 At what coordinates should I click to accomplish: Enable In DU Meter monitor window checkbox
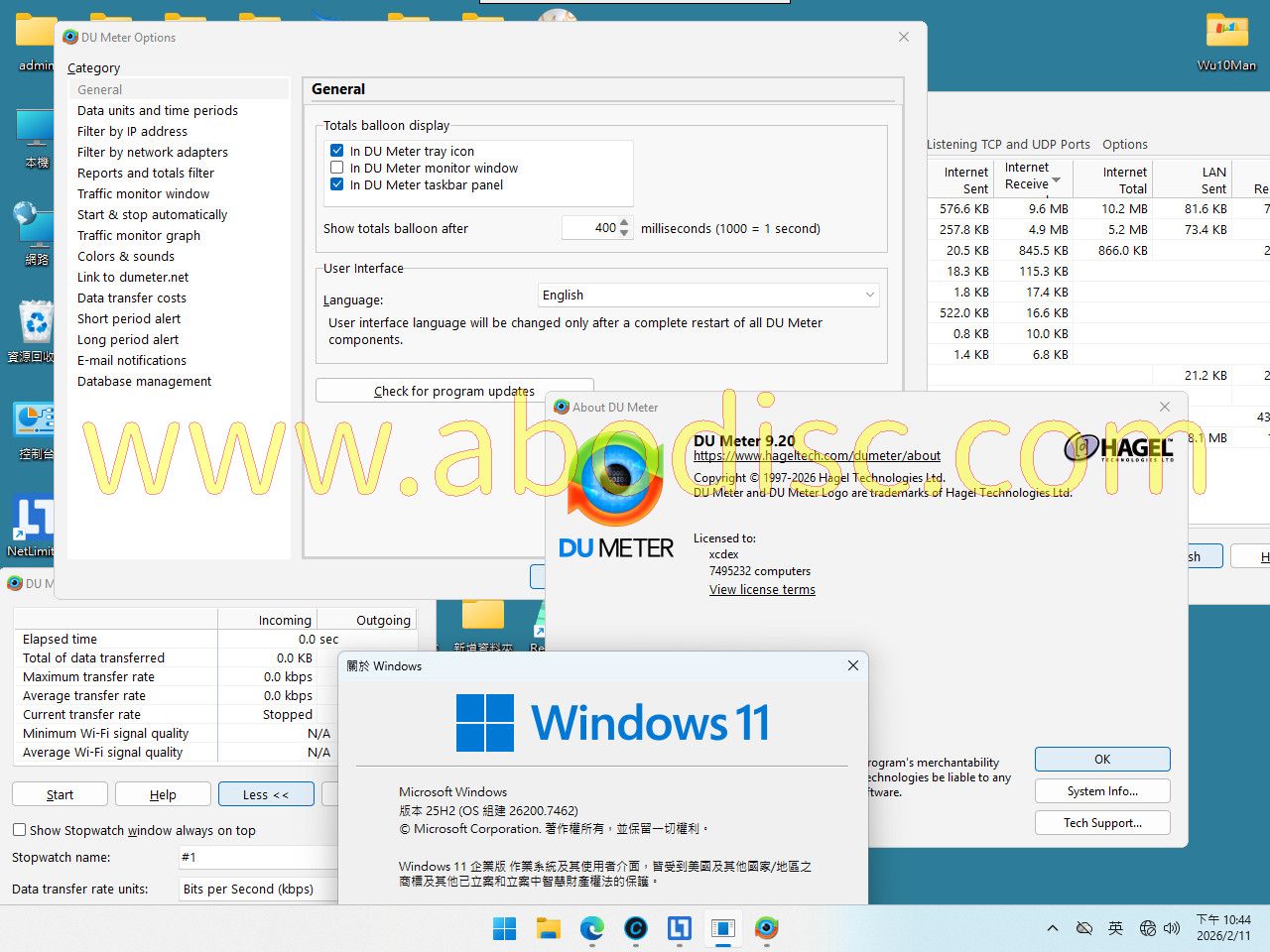[337, 168]
